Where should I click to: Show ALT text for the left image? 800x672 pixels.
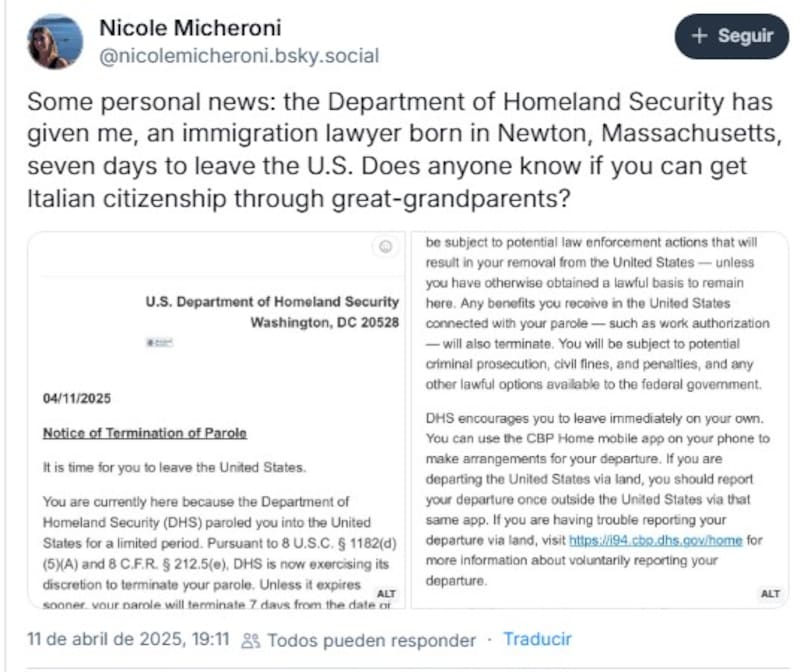point(386,594)
